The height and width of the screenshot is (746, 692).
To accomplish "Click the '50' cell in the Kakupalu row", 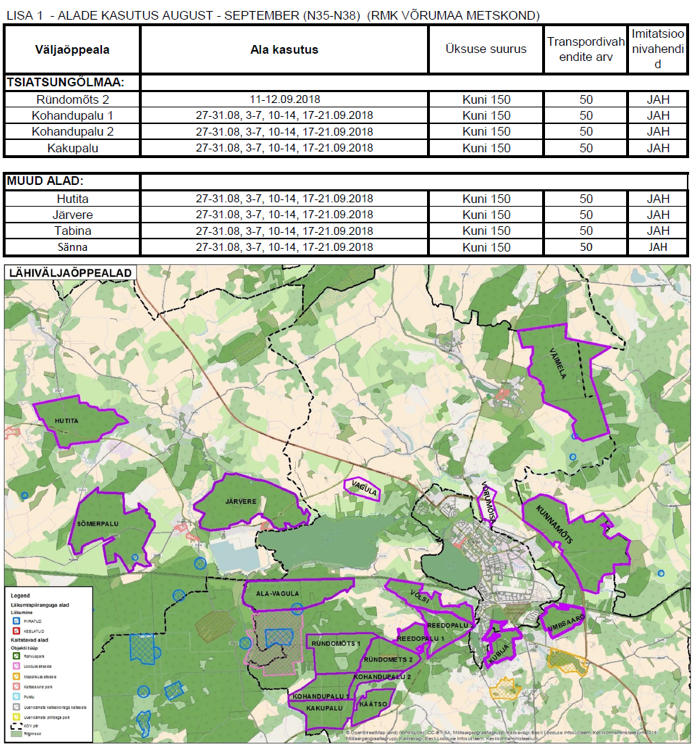I will pyautogui.click(x=586, y=148).
